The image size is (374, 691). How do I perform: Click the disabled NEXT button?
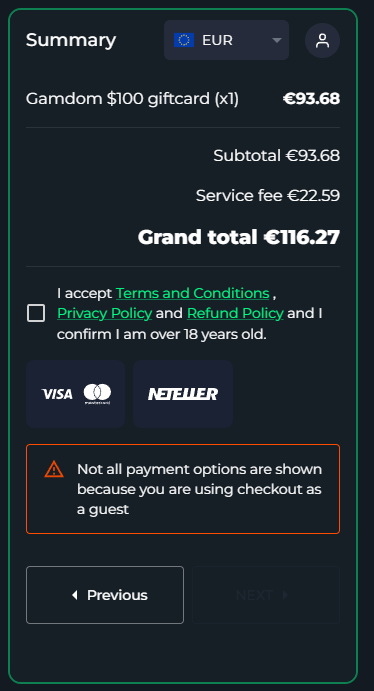[x=266, y=595]
